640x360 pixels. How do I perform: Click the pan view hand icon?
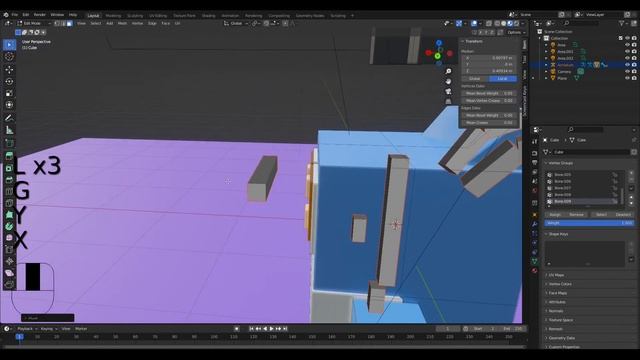click(448, 81)
